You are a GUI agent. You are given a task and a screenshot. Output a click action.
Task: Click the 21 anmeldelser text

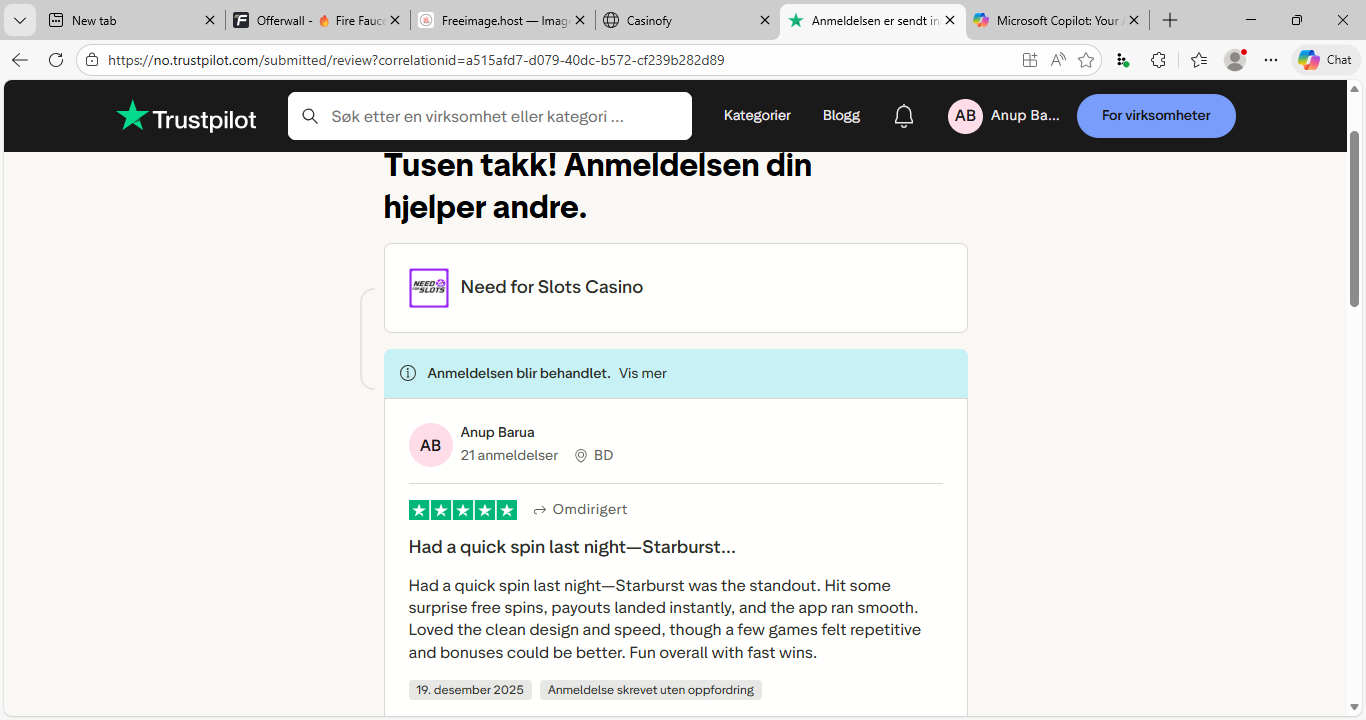point(510,456)
